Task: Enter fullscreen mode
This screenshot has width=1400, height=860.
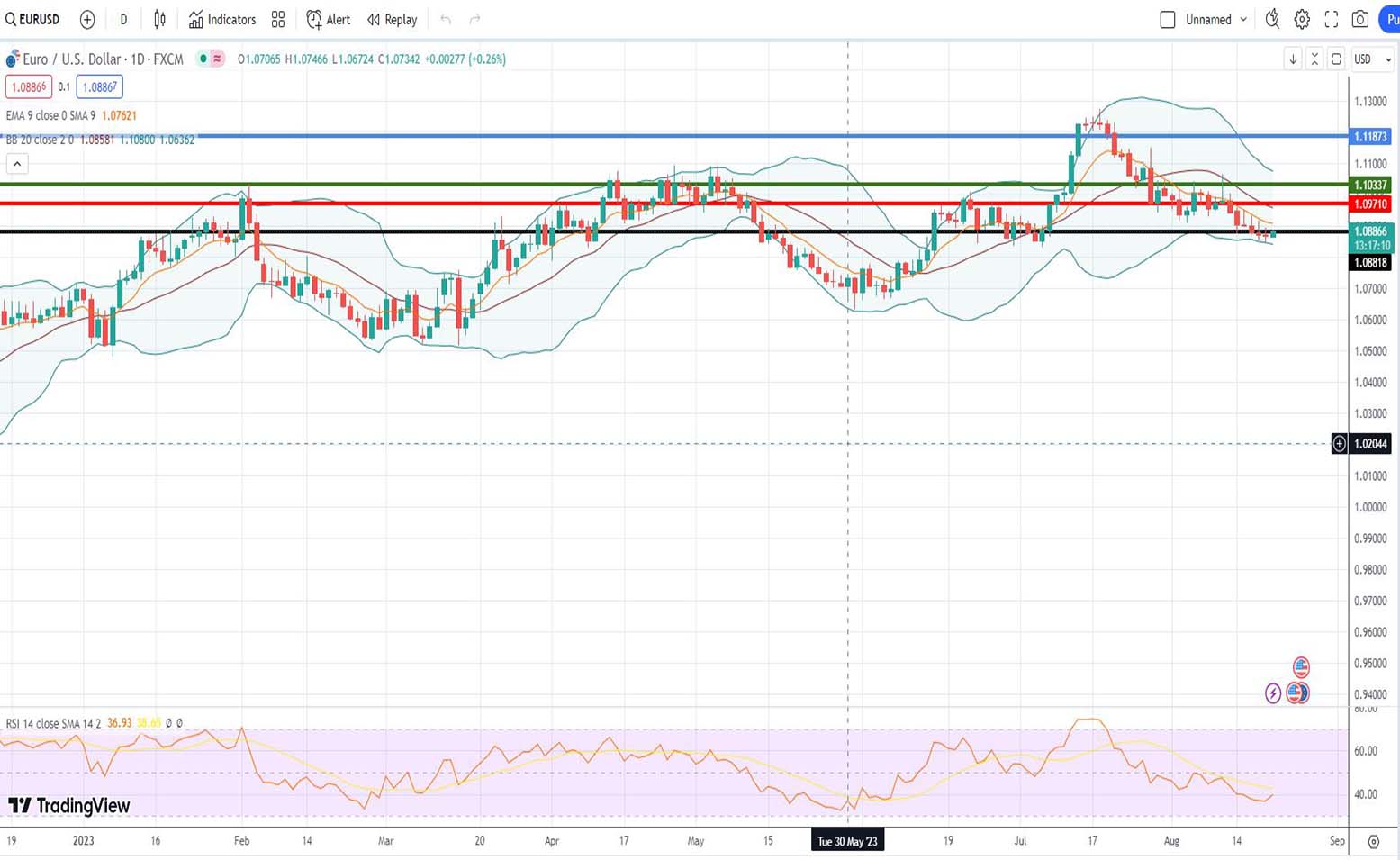Action: coord(1331,20)
